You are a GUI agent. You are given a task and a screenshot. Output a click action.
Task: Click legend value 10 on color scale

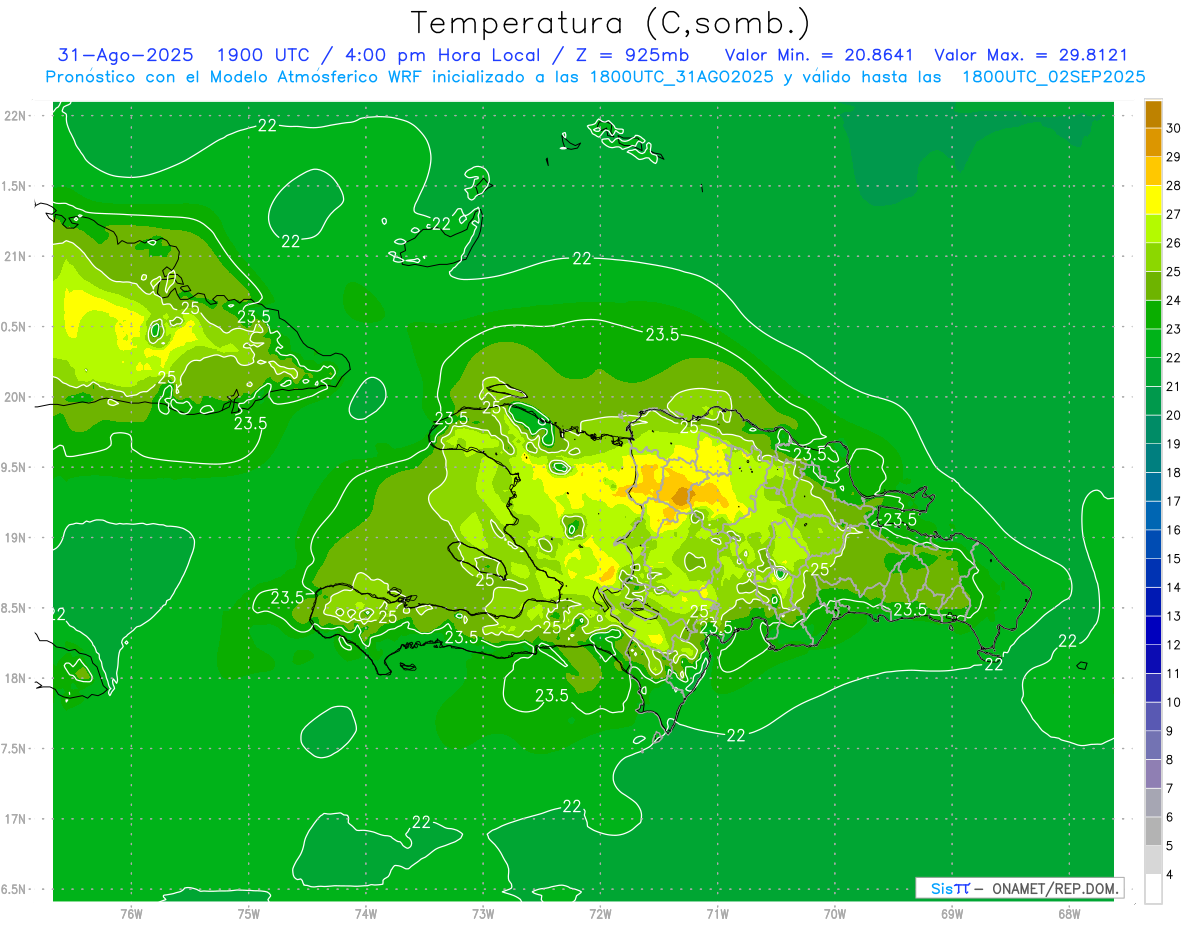coord(1175,702)
